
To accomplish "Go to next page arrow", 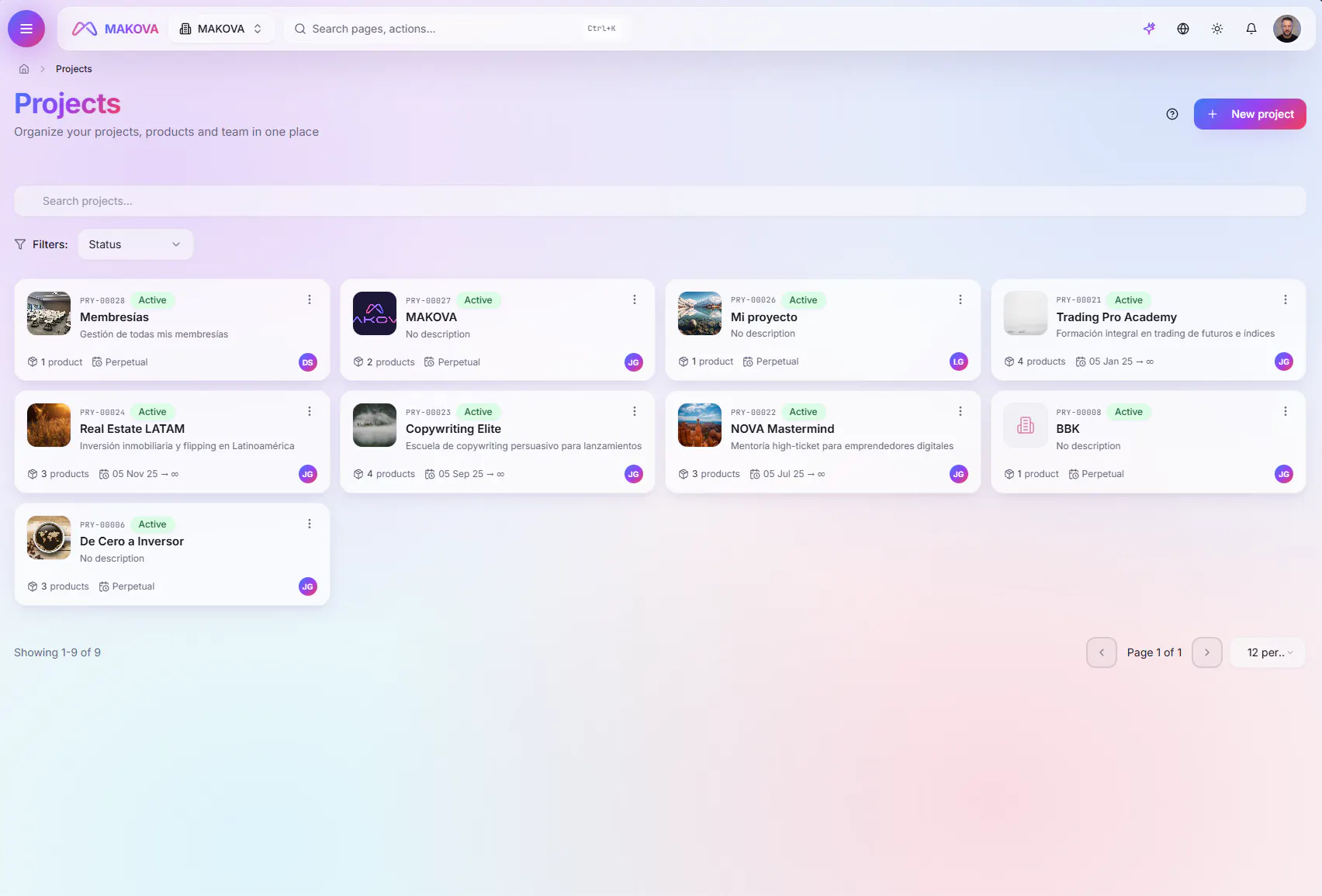I will pyautogui.click(x=1207, y=652).
